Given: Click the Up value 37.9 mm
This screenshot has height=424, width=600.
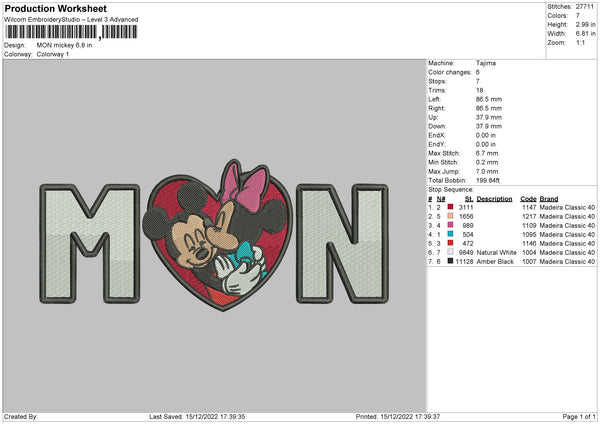Looking at the screenshot, I should pos(489,117).
